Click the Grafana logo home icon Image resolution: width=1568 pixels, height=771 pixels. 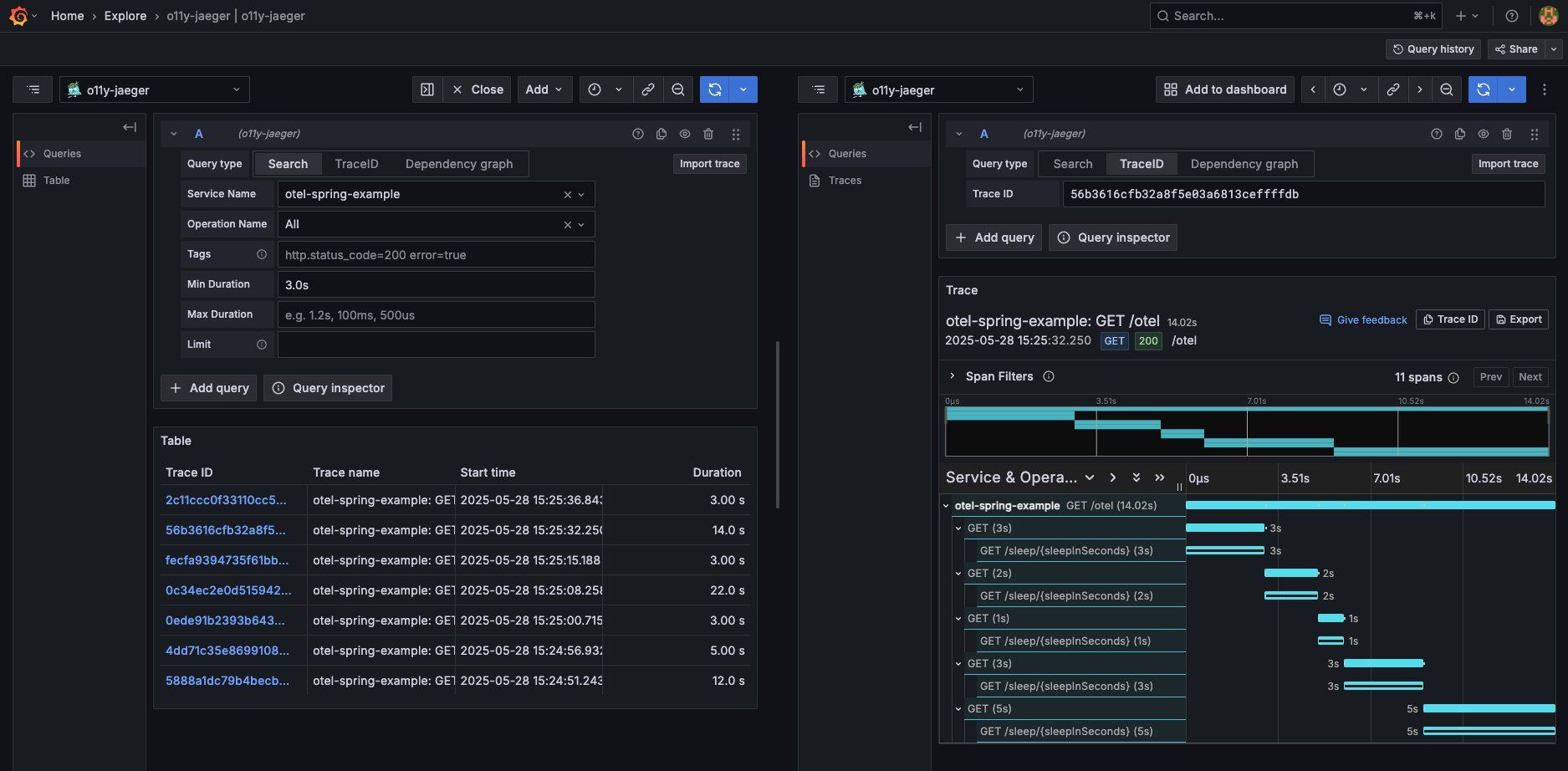click(x=18, y=16)
